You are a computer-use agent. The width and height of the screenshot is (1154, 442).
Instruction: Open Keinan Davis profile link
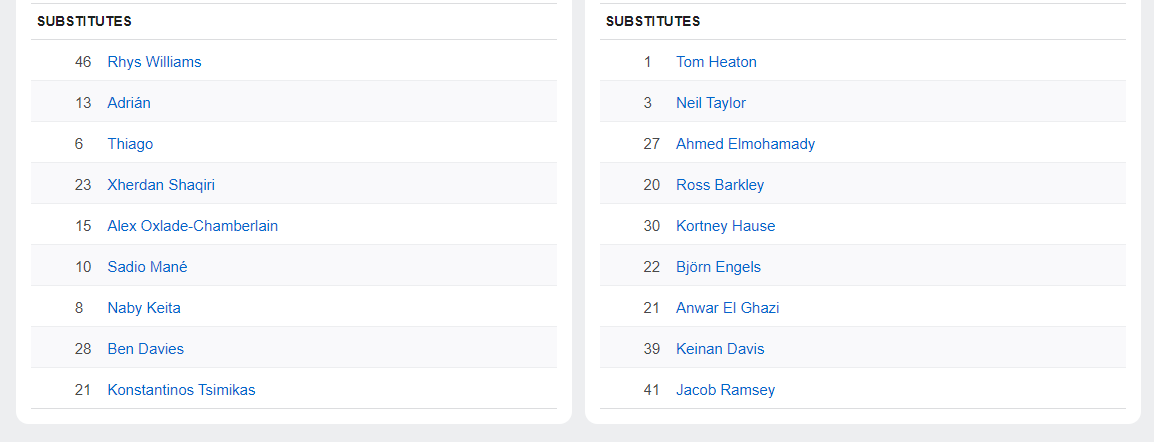pyautogui.click(x=720, y=349)
